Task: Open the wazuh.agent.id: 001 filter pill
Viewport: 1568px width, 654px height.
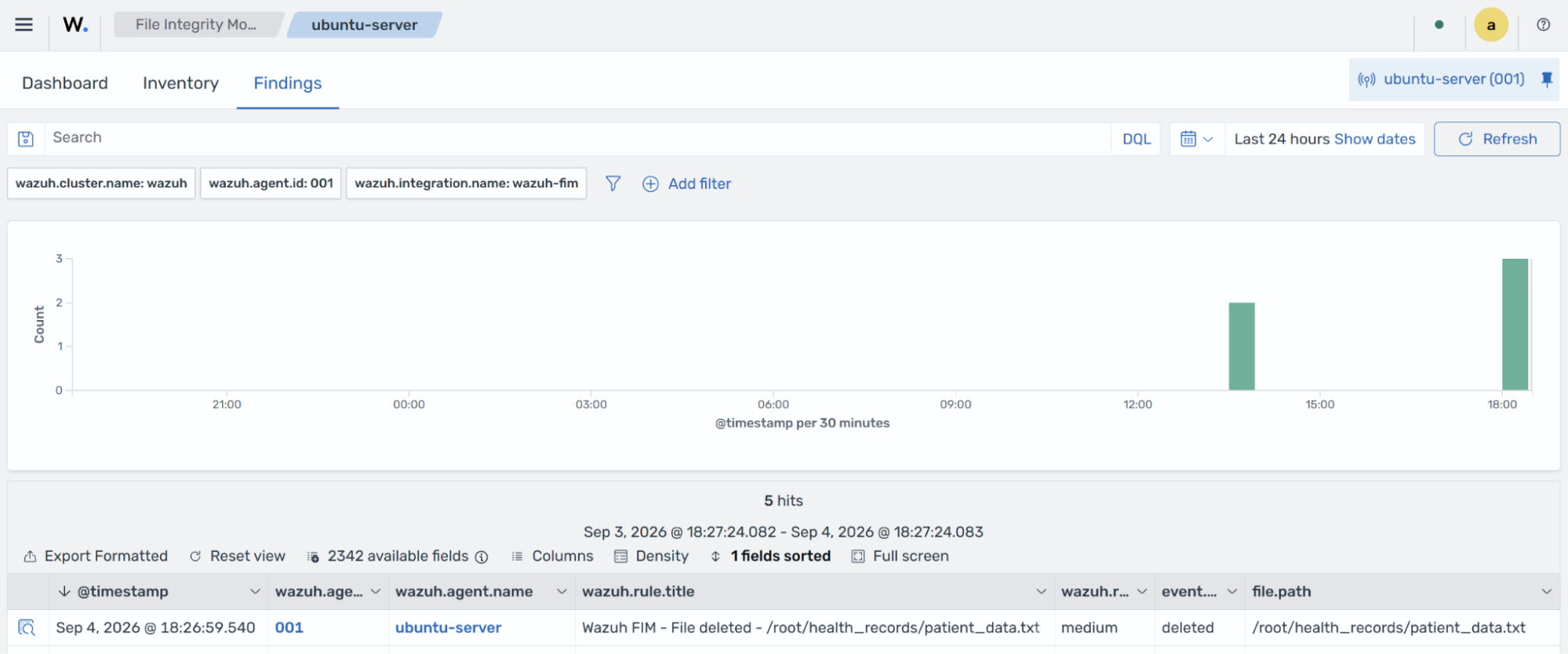Action: (271, 183)
